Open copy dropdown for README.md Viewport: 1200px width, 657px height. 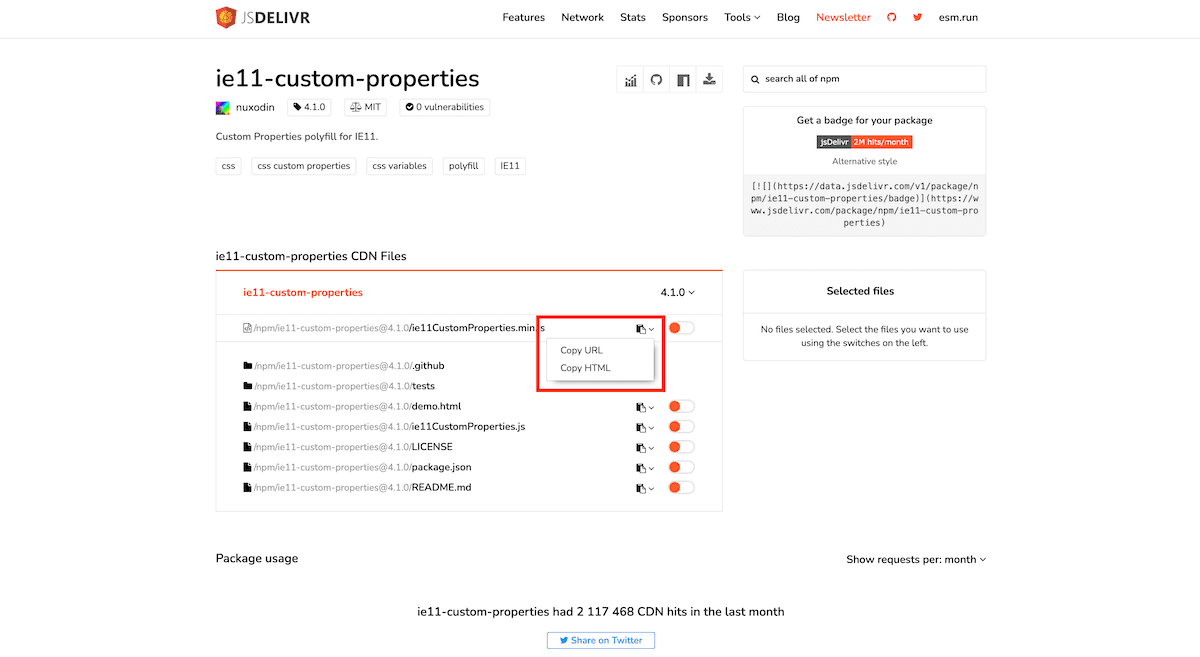click(645, 489)
